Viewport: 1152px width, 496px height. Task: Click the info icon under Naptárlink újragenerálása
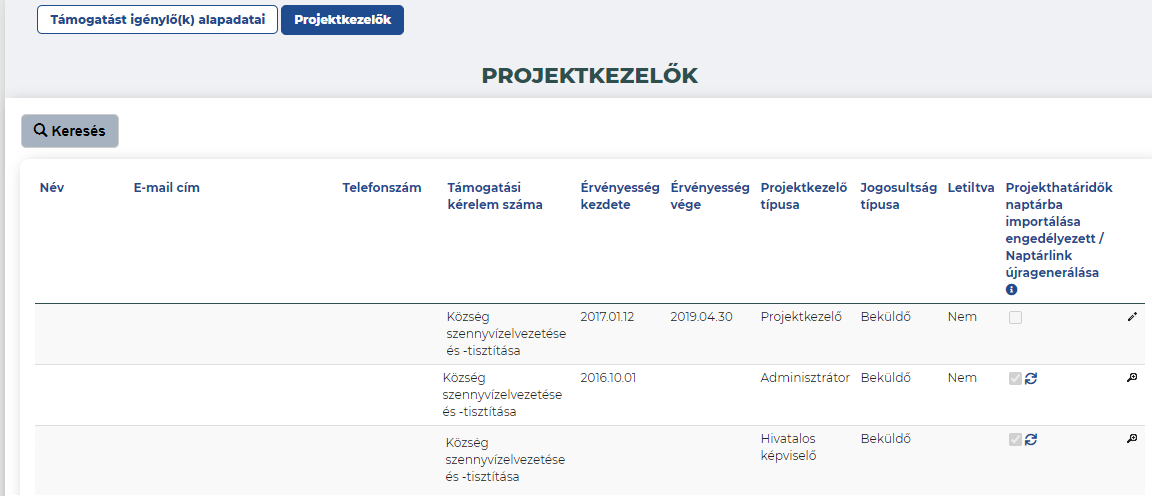click(1011, 290)
